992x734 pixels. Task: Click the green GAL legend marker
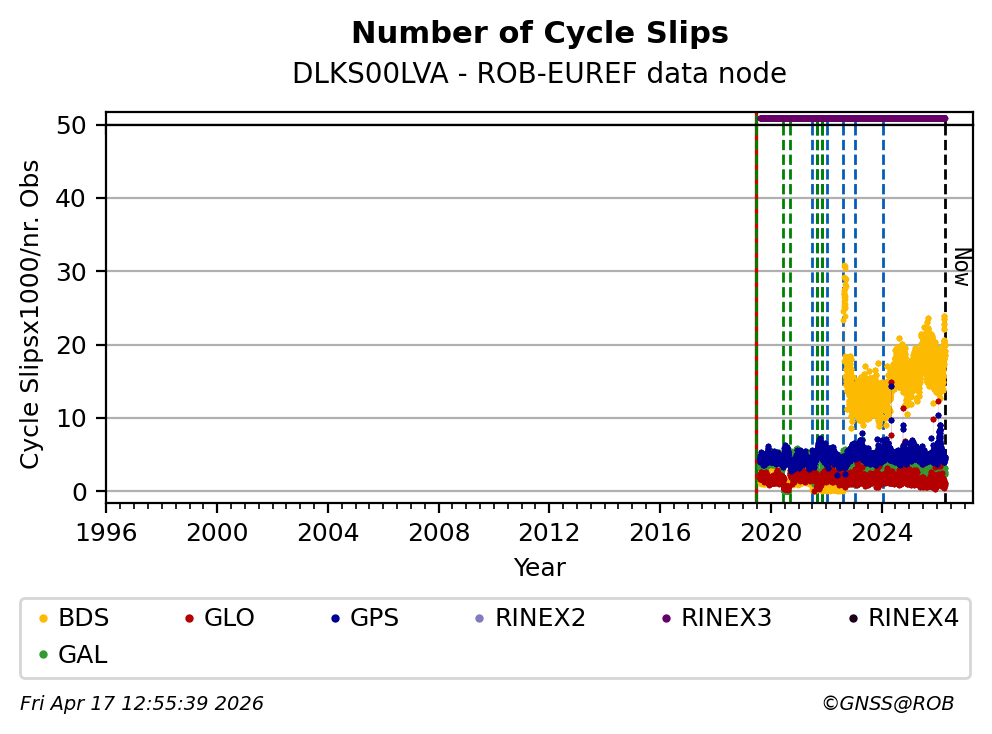[42, 656]
